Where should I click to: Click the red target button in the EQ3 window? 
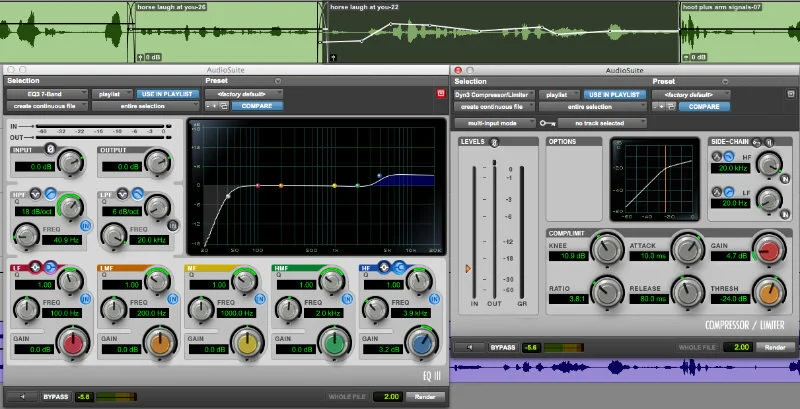point(441,93)
